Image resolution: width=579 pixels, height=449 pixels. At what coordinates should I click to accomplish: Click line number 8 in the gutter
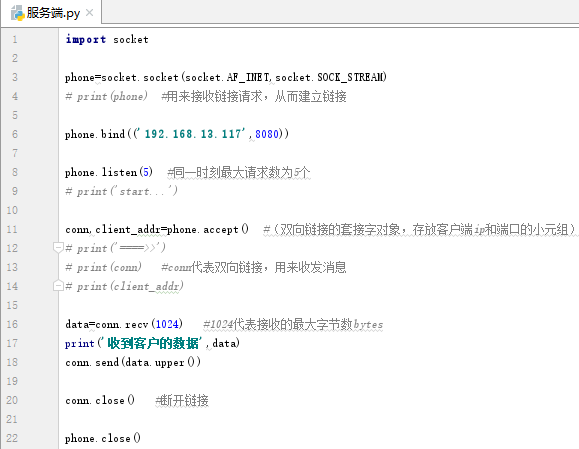pyautogui.click(x=15, y=172)
